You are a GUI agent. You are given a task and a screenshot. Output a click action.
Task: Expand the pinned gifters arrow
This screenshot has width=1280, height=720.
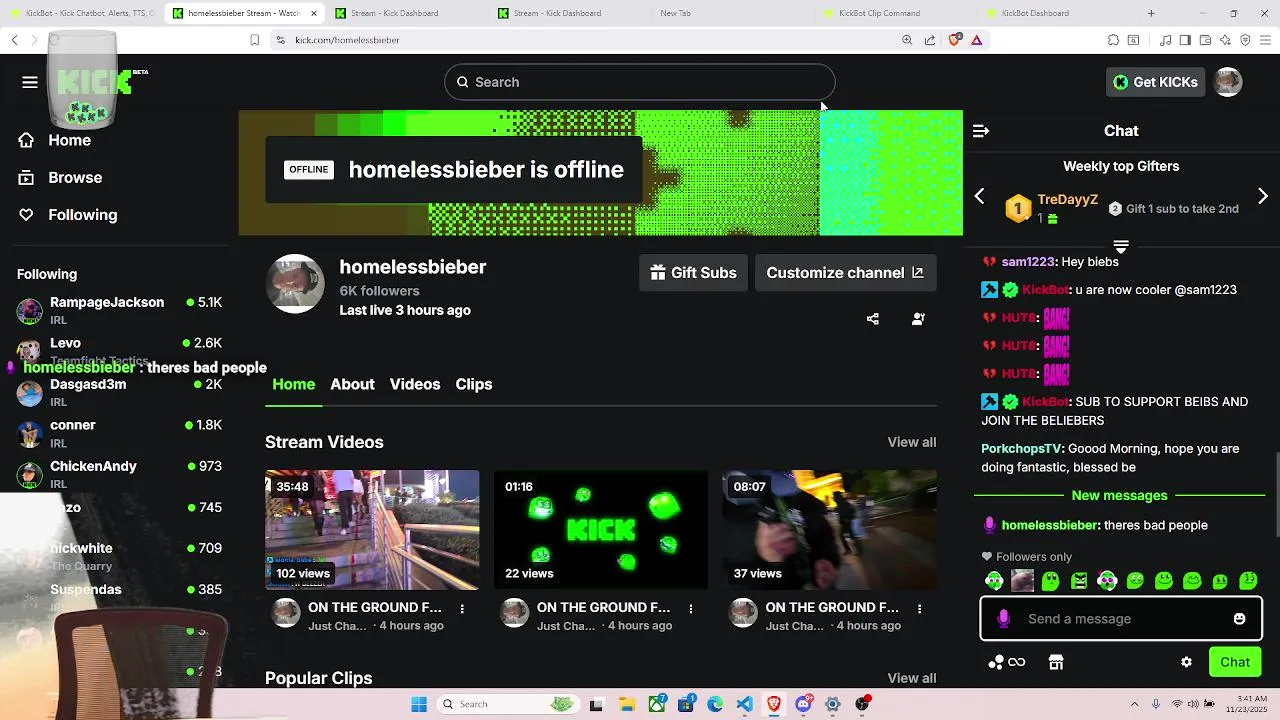tap(1121, 246)
